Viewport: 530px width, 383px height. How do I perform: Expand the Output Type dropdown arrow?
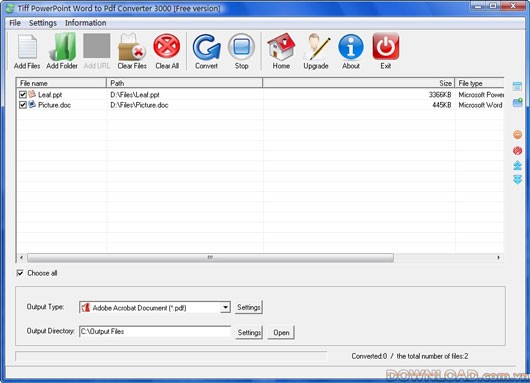coord(225,307)
